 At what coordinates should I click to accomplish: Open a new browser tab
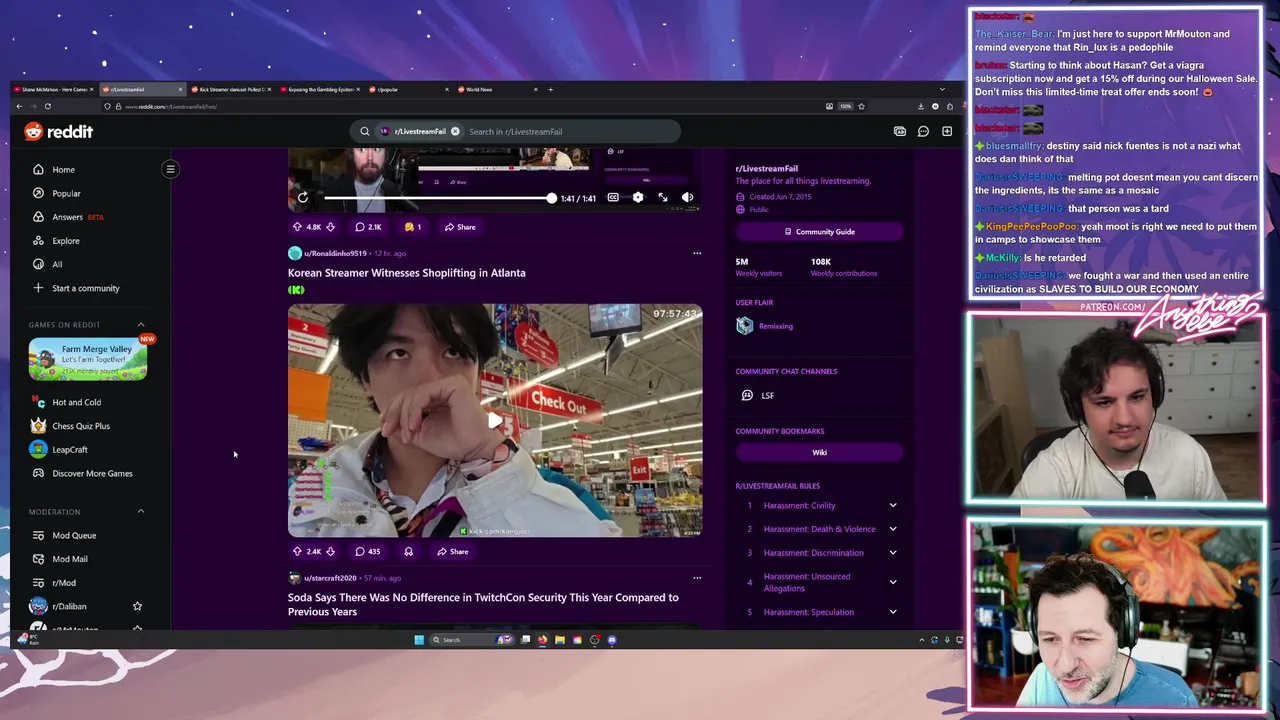(x=550, y=89)
